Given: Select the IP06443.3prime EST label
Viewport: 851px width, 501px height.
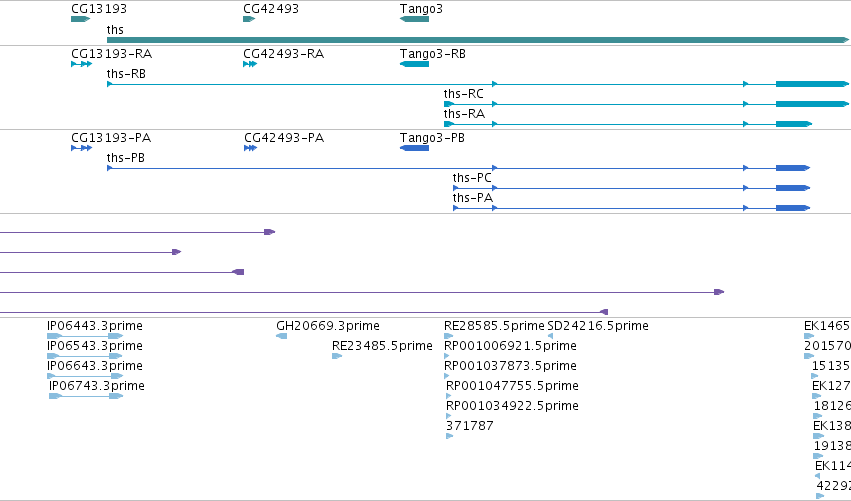Looking at the screenshot, I should [94, 326].
